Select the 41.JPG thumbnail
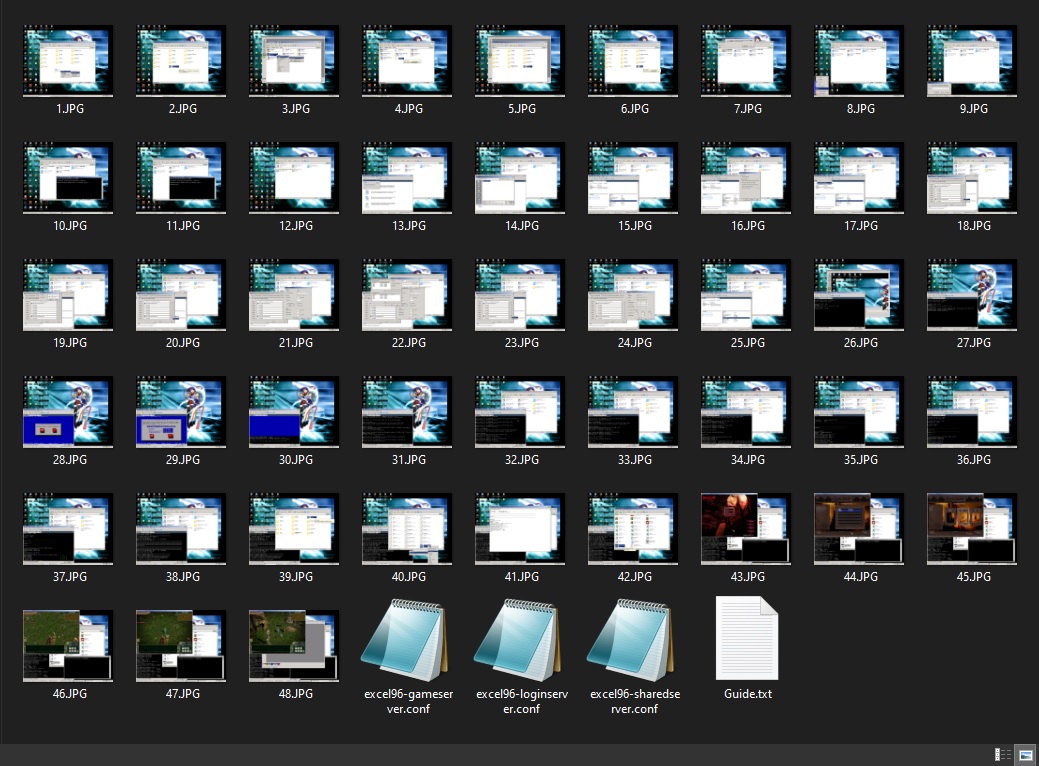This screenshot has height=766, width=1039. click(x=521, y=529)
